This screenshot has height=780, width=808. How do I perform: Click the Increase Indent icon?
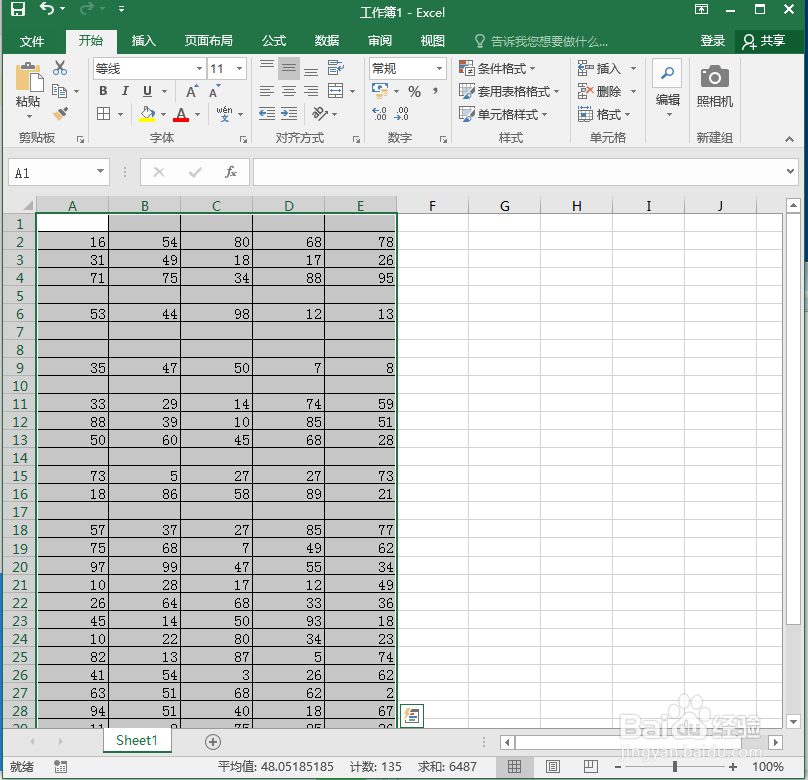[x=289, y=114]
